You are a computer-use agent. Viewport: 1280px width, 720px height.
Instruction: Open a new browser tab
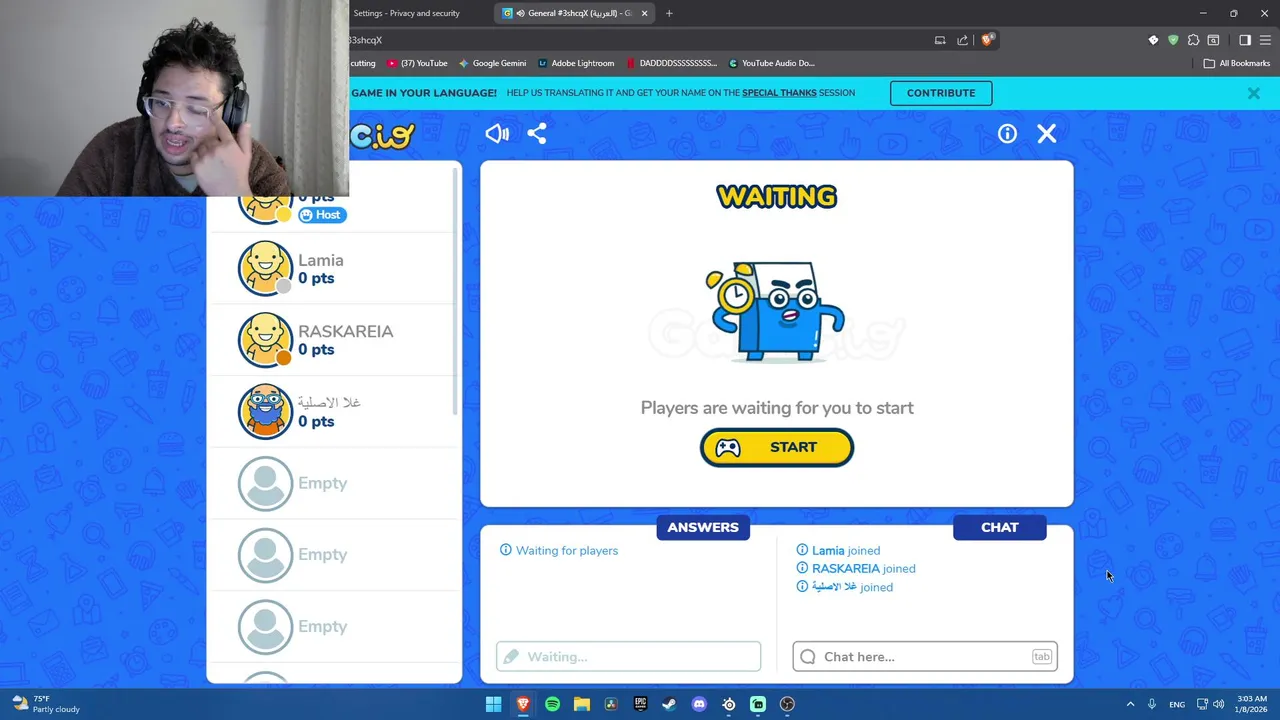pyautogui.click(x=669, y=13)
